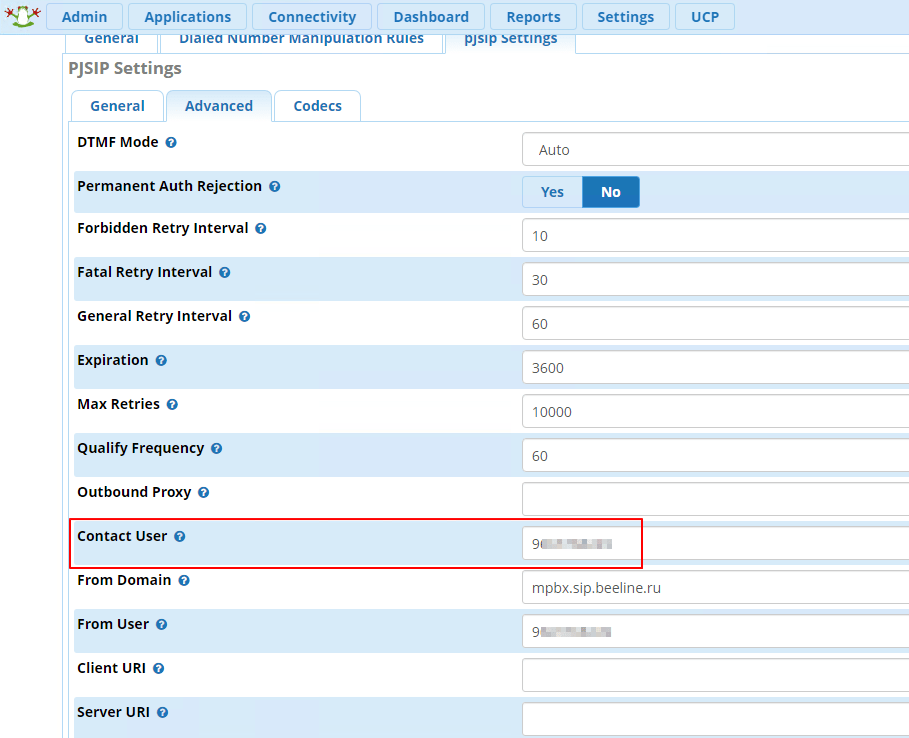Click help icon beside Permanent Auth Rejection
Screen dimensions: 909x738
click(274, 187)
